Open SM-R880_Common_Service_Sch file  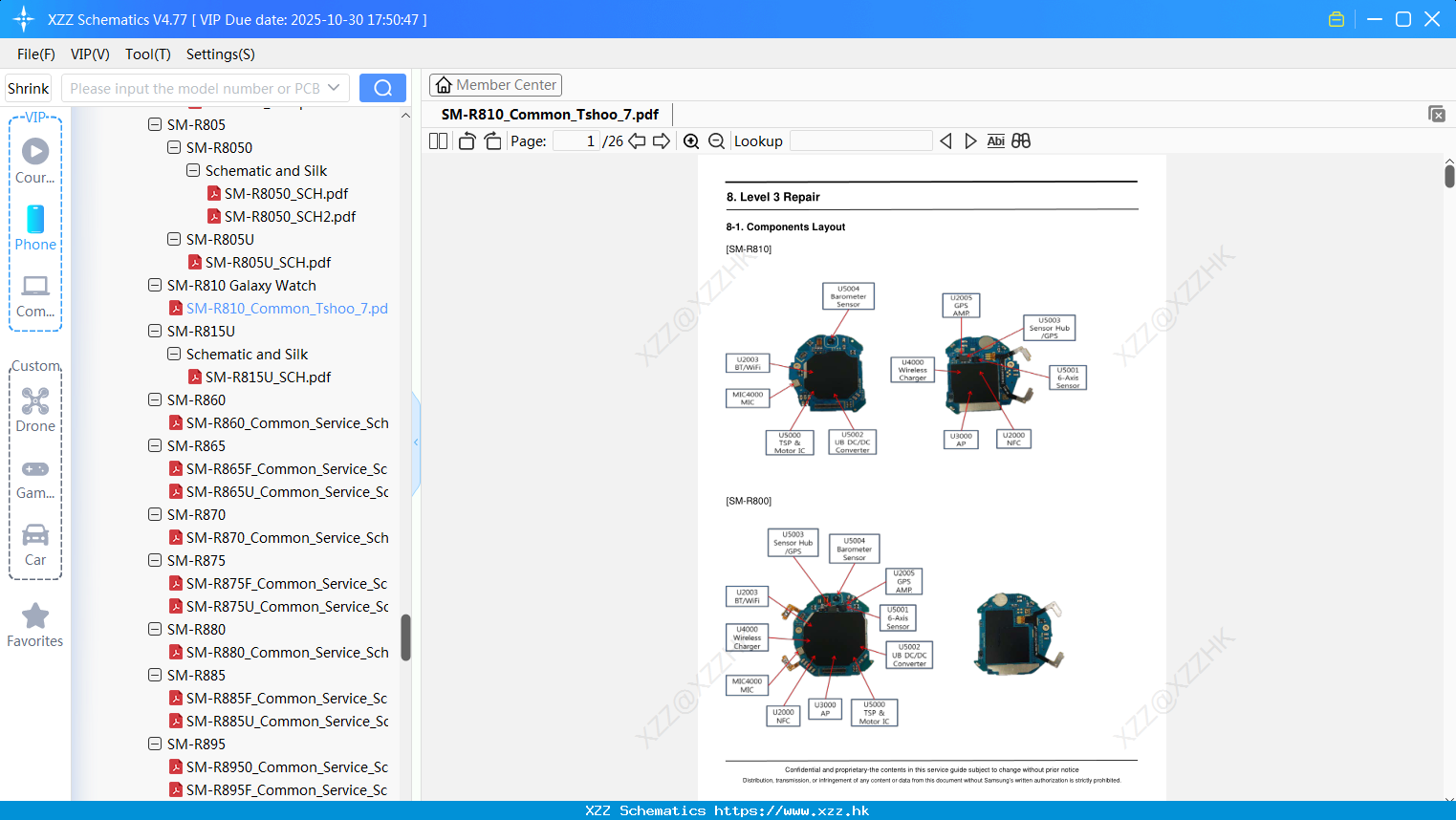click(288, 652)
